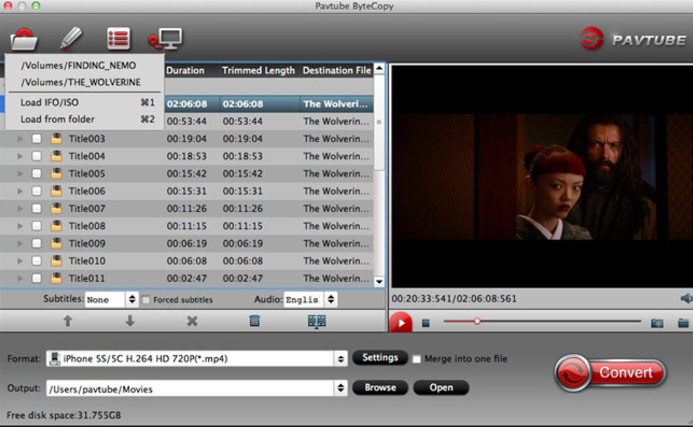Click the title list scrollbar thumb
The height and width of the screenshot is (427, 693).
pyautogui.click(x=378, y=122)
